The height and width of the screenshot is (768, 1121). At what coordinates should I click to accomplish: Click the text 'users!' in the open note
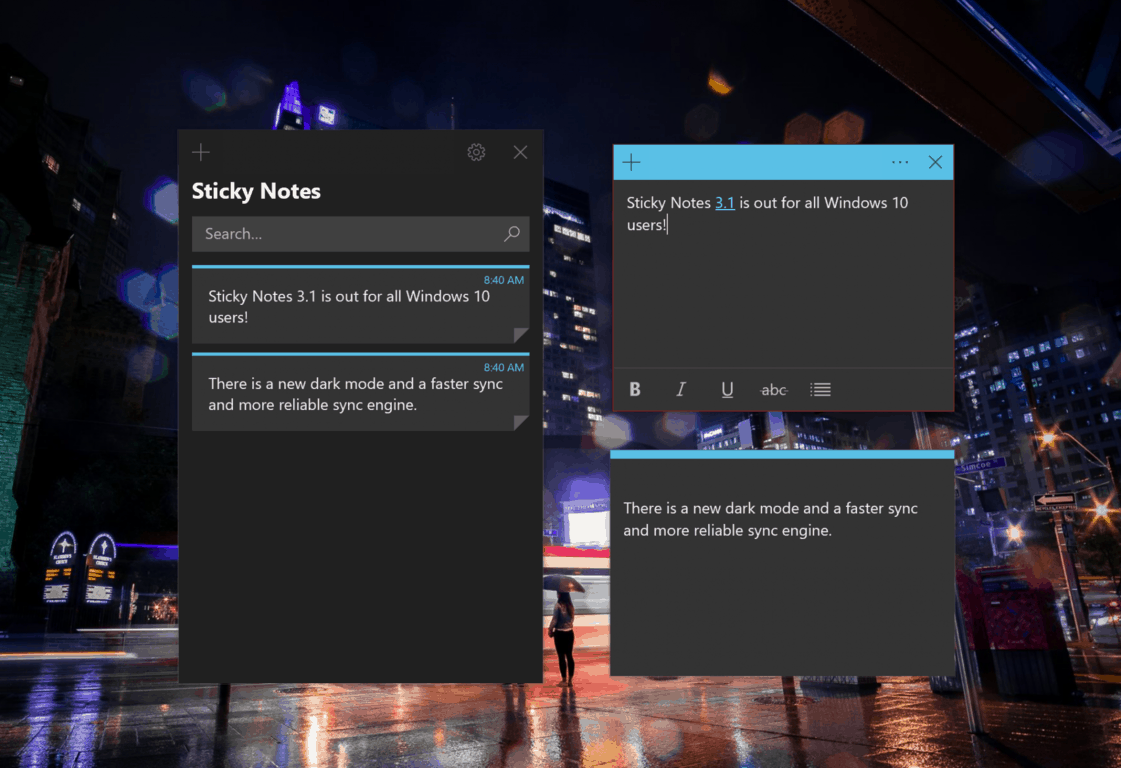pos(646,225)
